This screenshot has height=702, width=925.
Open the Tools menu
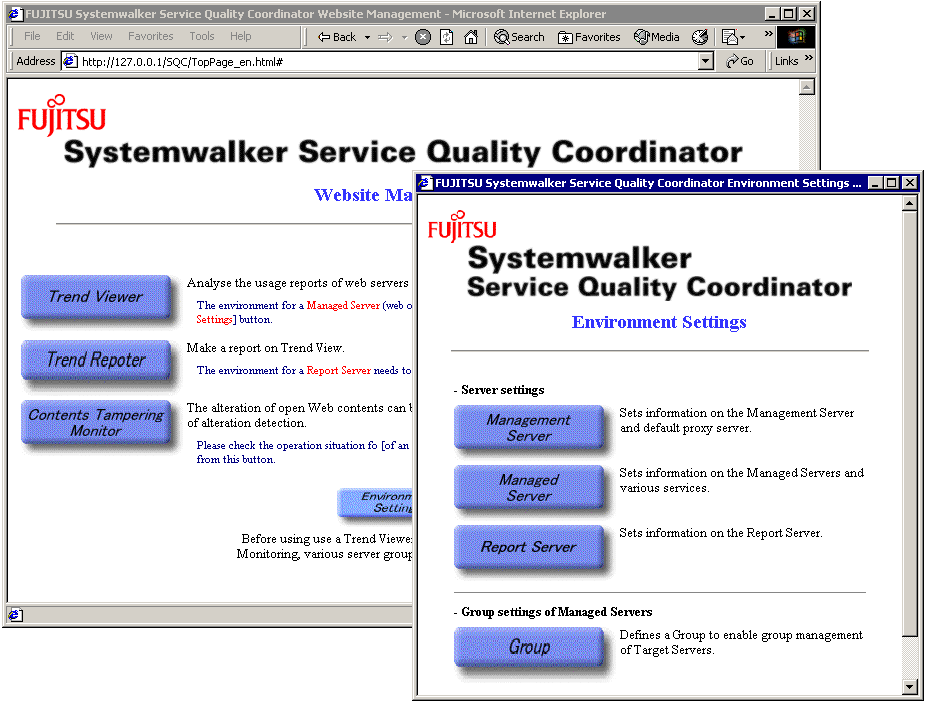point(202,36)
